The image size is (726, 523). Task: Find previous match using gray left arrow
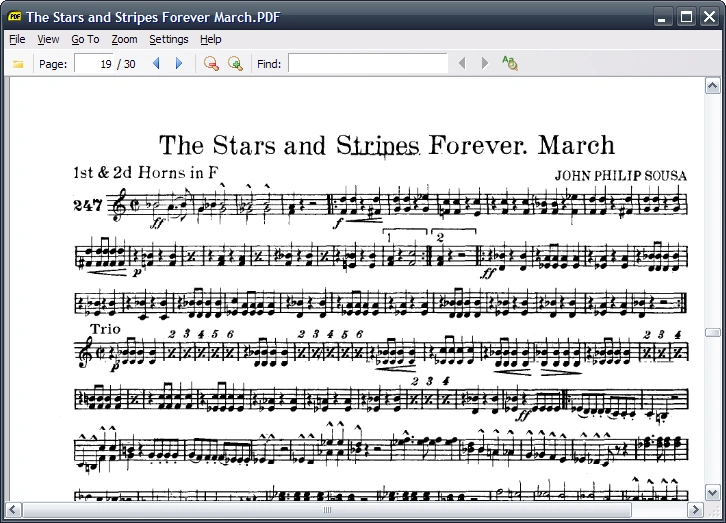[x=462, y=63]
